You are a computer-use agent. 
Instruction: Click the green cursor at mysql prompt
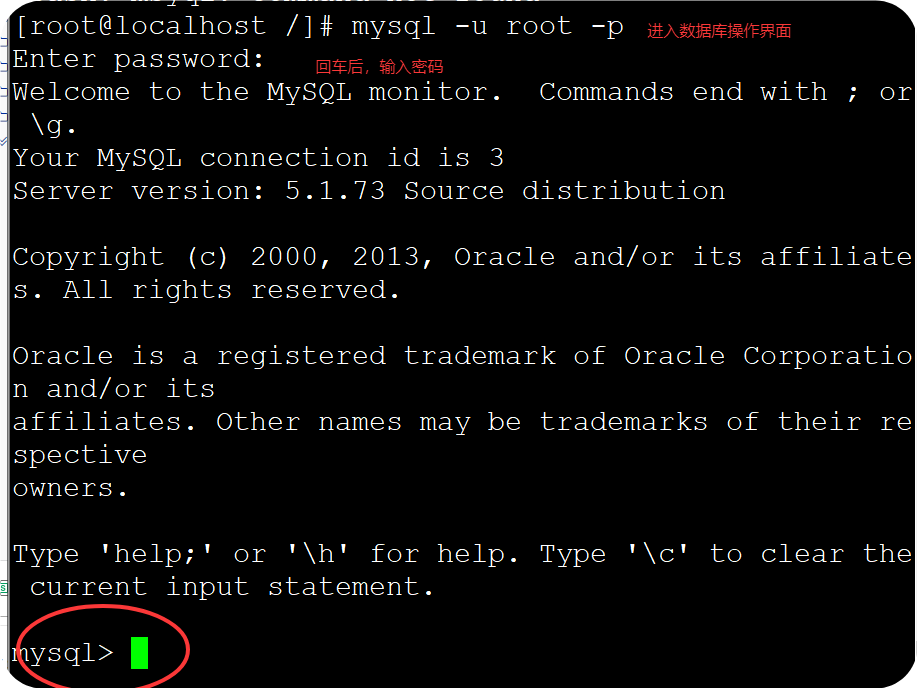click(139, 652)
